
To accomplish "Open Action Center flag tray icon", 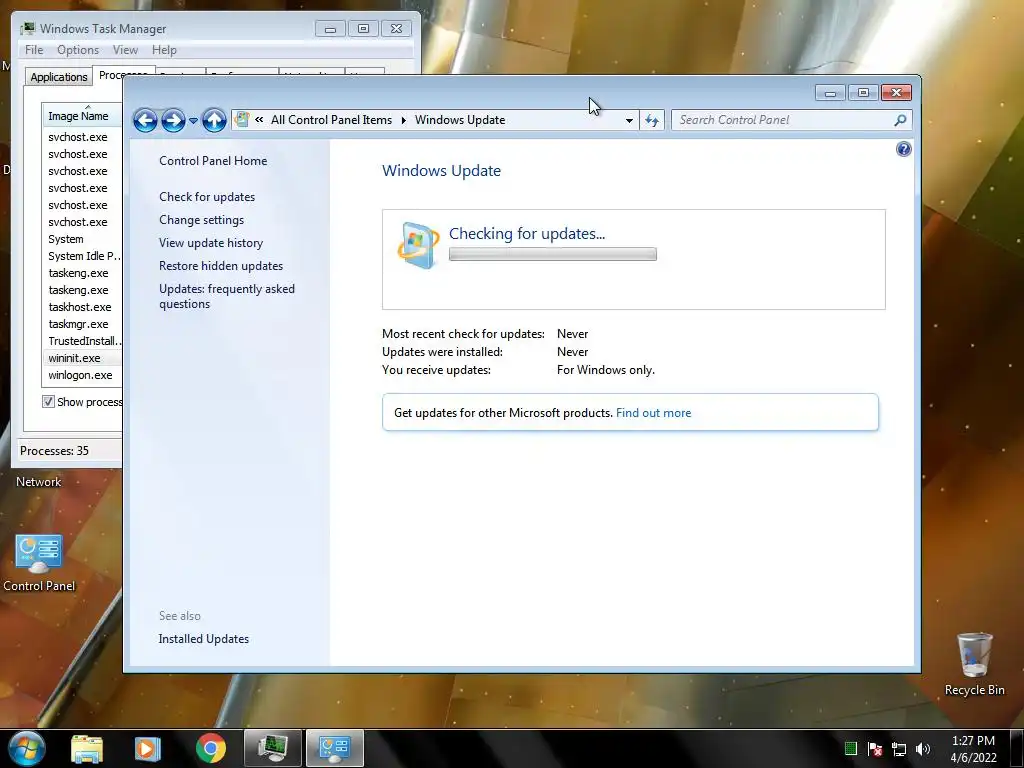I will pyautogui.click(x=875, y=749).
